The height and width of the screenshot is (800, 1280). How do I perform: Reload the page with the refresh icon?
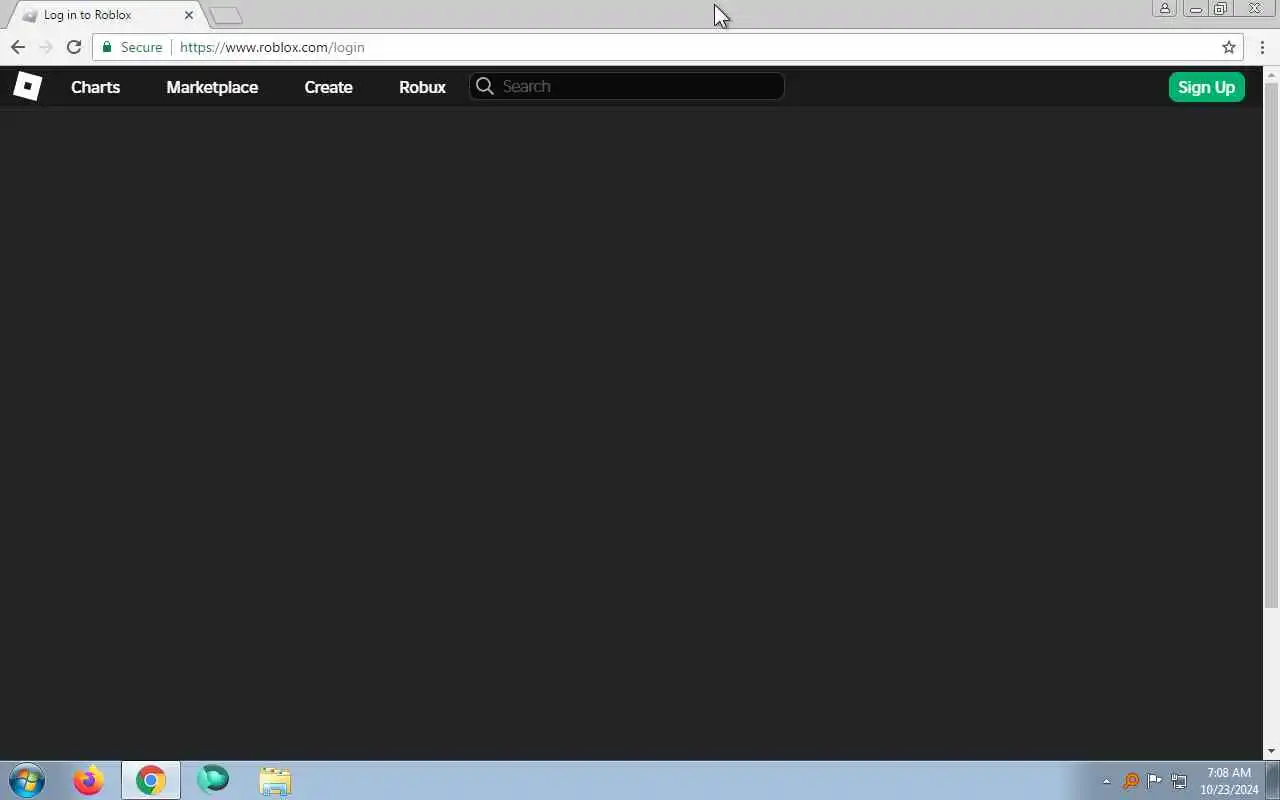tap(74, 47)
